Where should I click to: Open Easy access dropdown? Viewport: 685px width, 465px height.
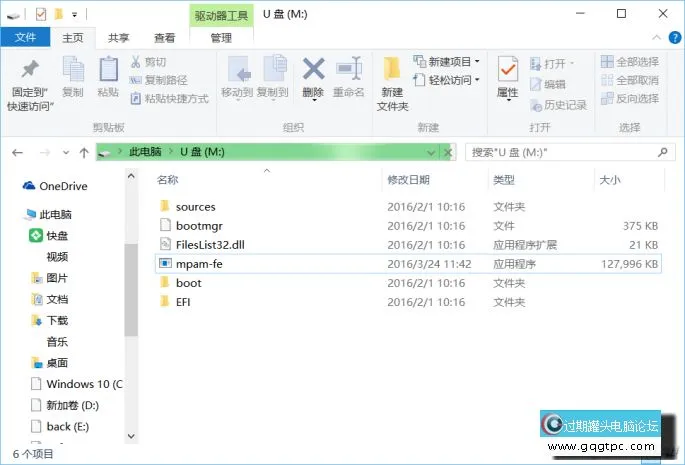447,80
